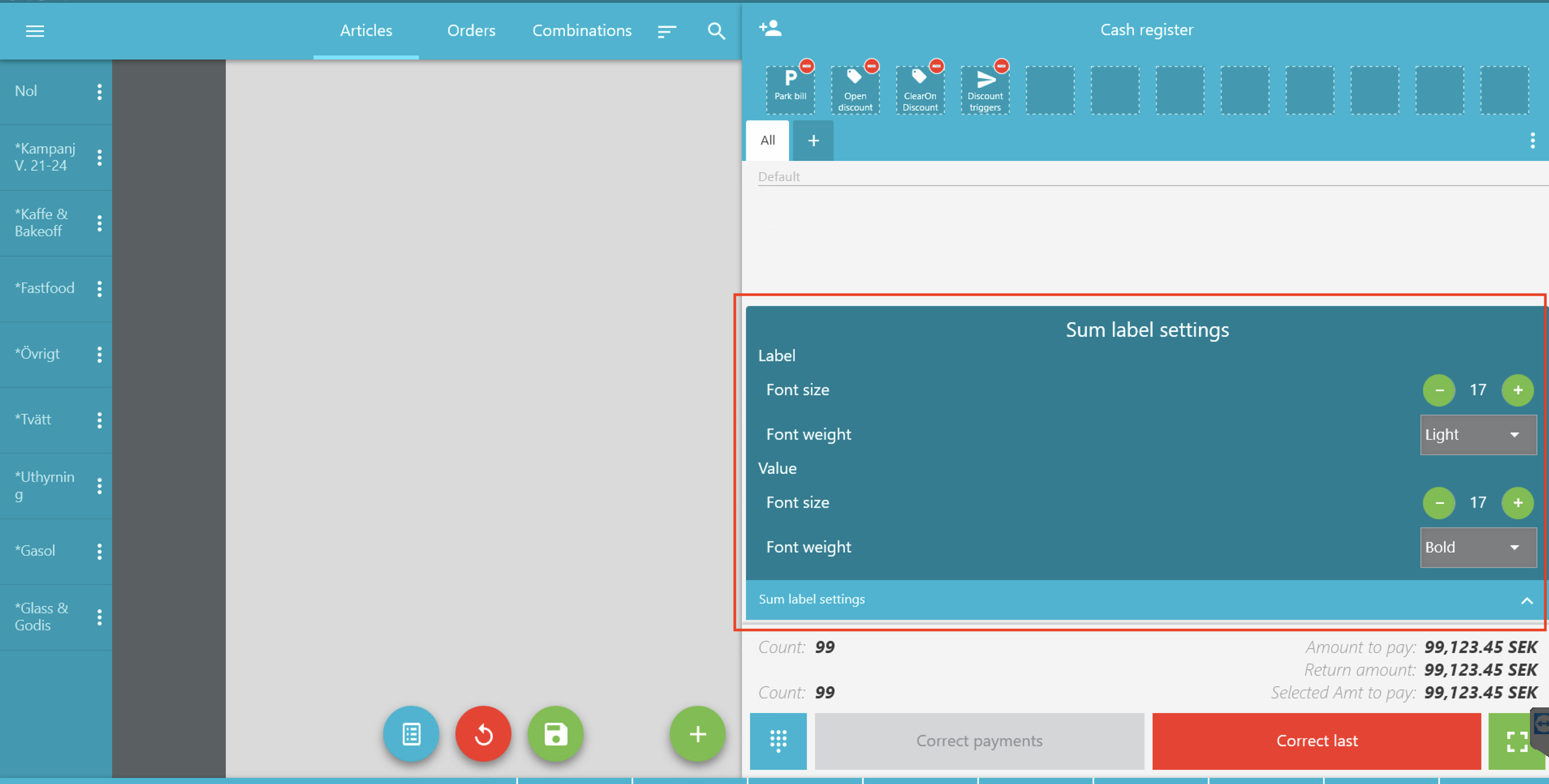Open the hamburger menu
Viewport: 1549px width, 784px height.
tap(35, 31)
